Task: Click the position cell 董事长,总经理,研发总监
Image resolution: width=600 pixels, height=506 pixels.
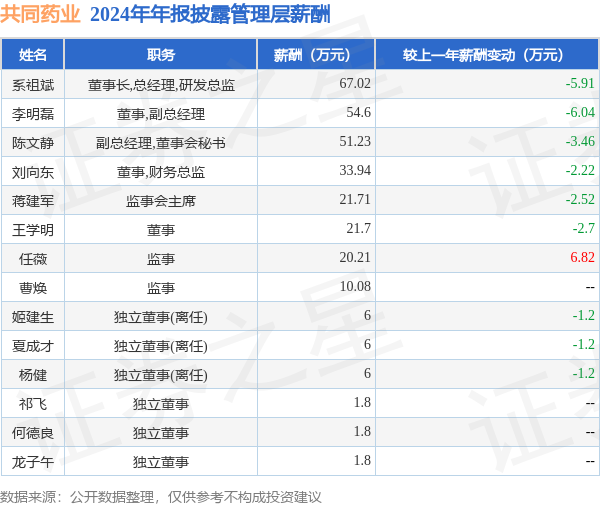Action: (x=161, y=85)
